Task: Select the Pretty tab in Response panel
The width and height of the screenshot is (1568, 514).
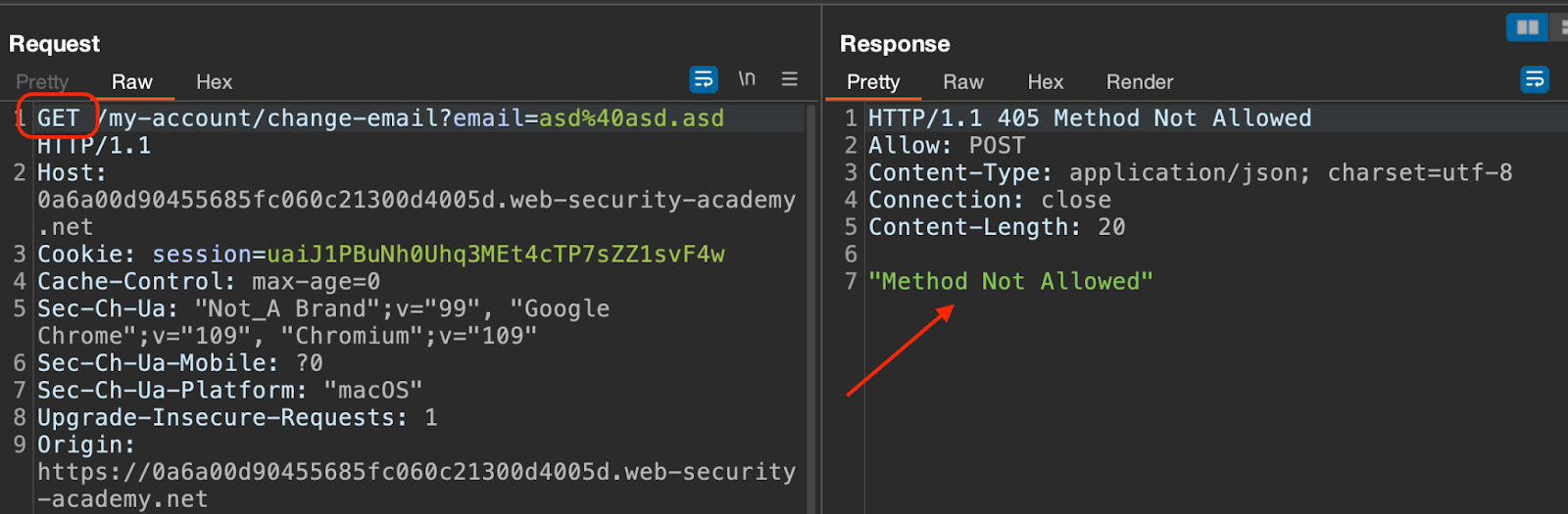Action: [873, 82]
